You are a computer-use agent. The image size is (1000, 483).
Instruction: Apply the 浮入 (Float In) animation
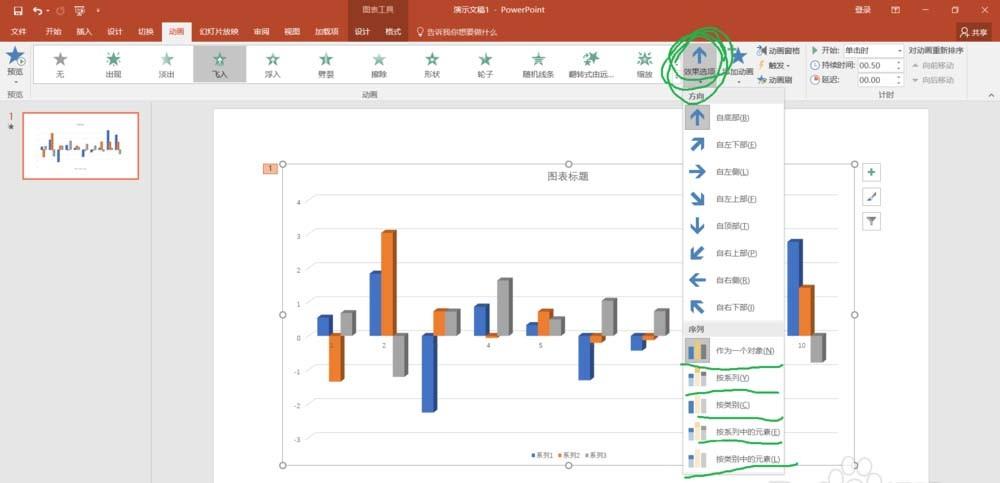pos(272,64)
